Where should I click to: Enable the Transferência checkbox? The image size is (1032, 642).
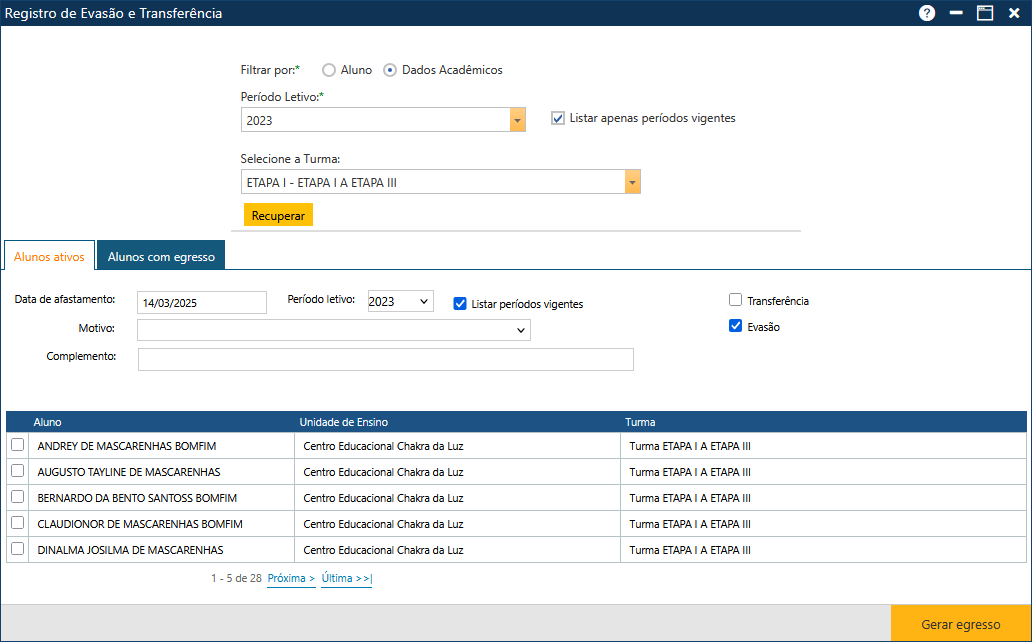(736, 300)
